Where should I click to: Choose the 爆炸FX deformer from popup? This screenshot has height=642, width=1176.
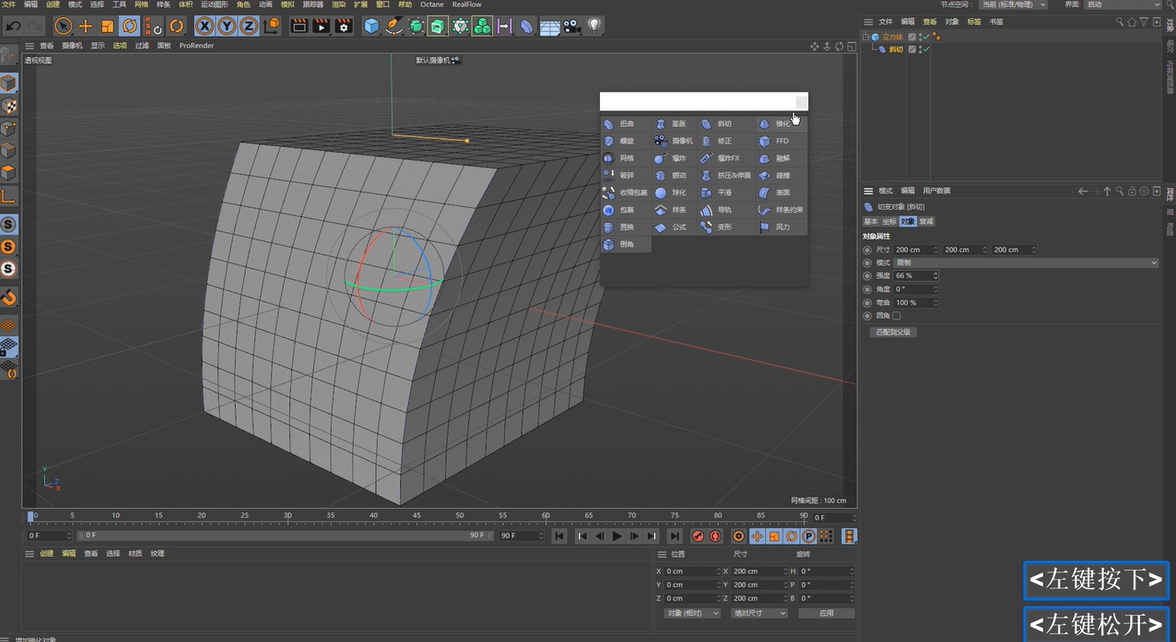click(726, 158)
